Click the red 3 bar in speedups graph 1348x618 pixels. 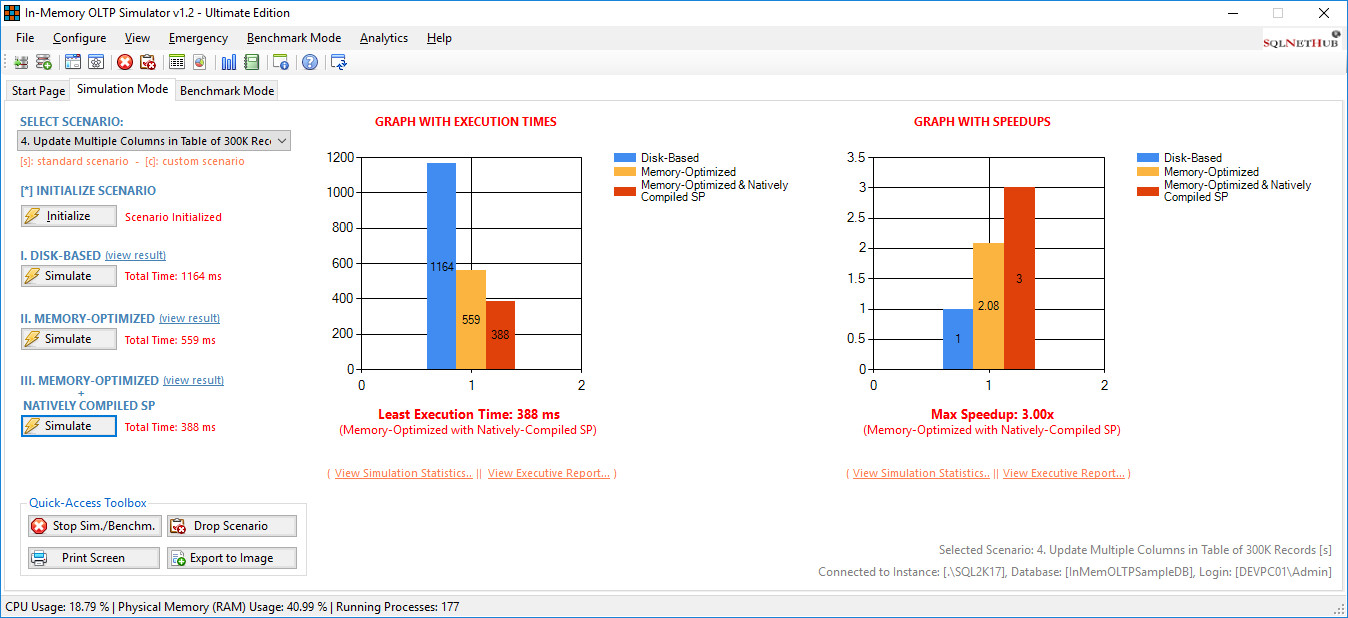pos(1019,278)
